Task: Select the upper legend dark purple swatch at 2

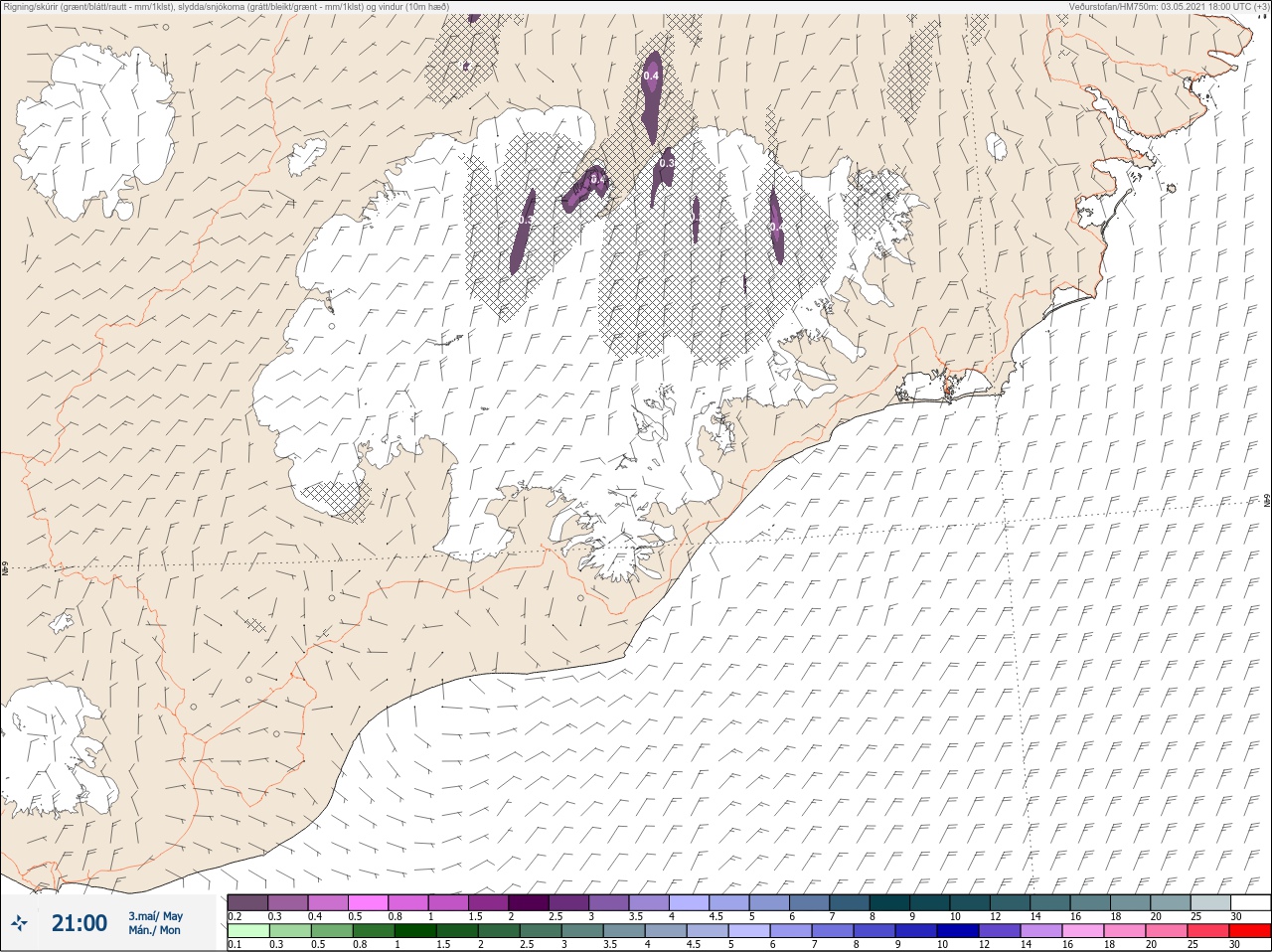Action: [x=529, y=902]
